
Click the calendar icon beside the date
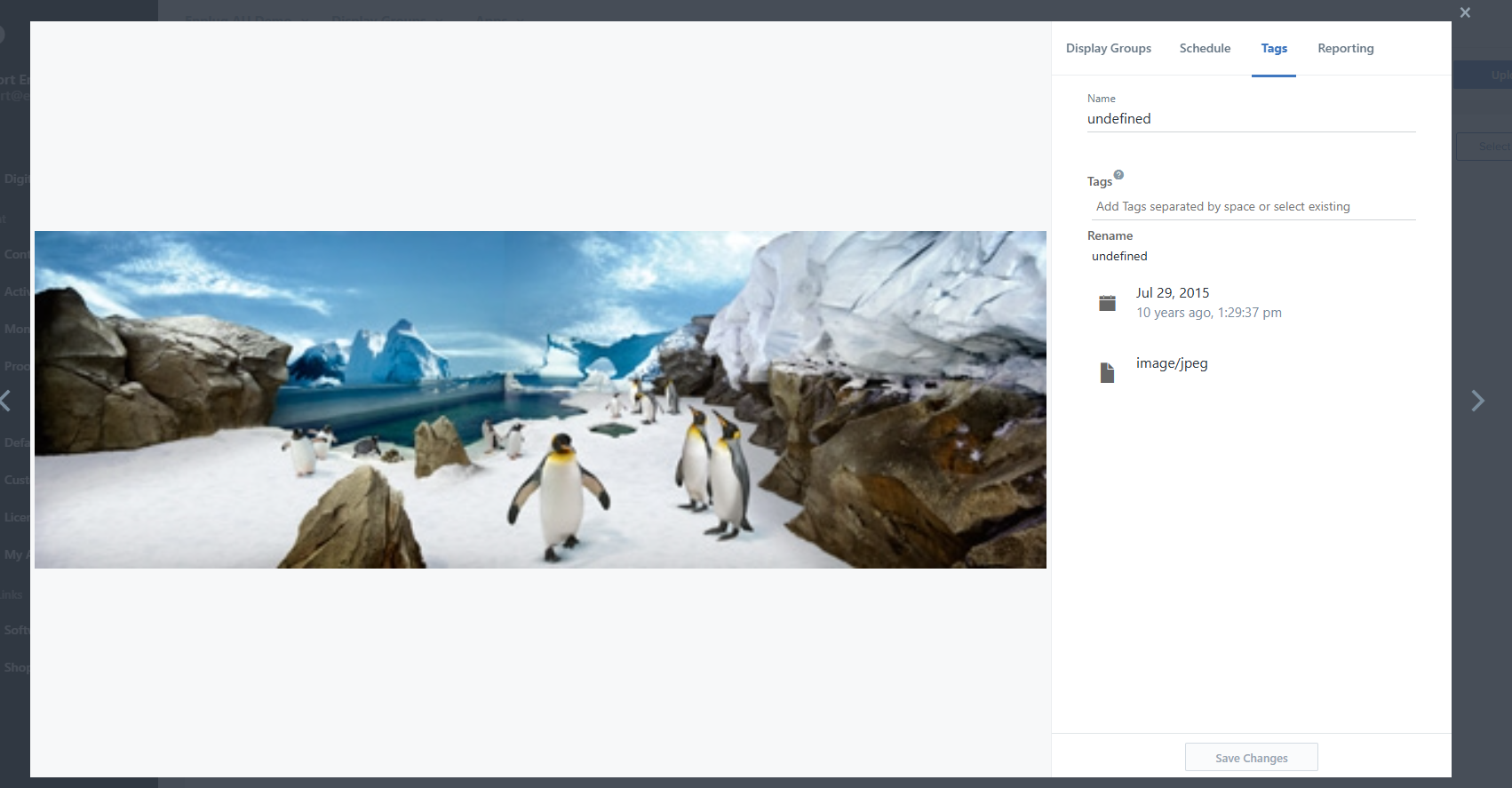pyautogui.click(x=1107, y=303)
